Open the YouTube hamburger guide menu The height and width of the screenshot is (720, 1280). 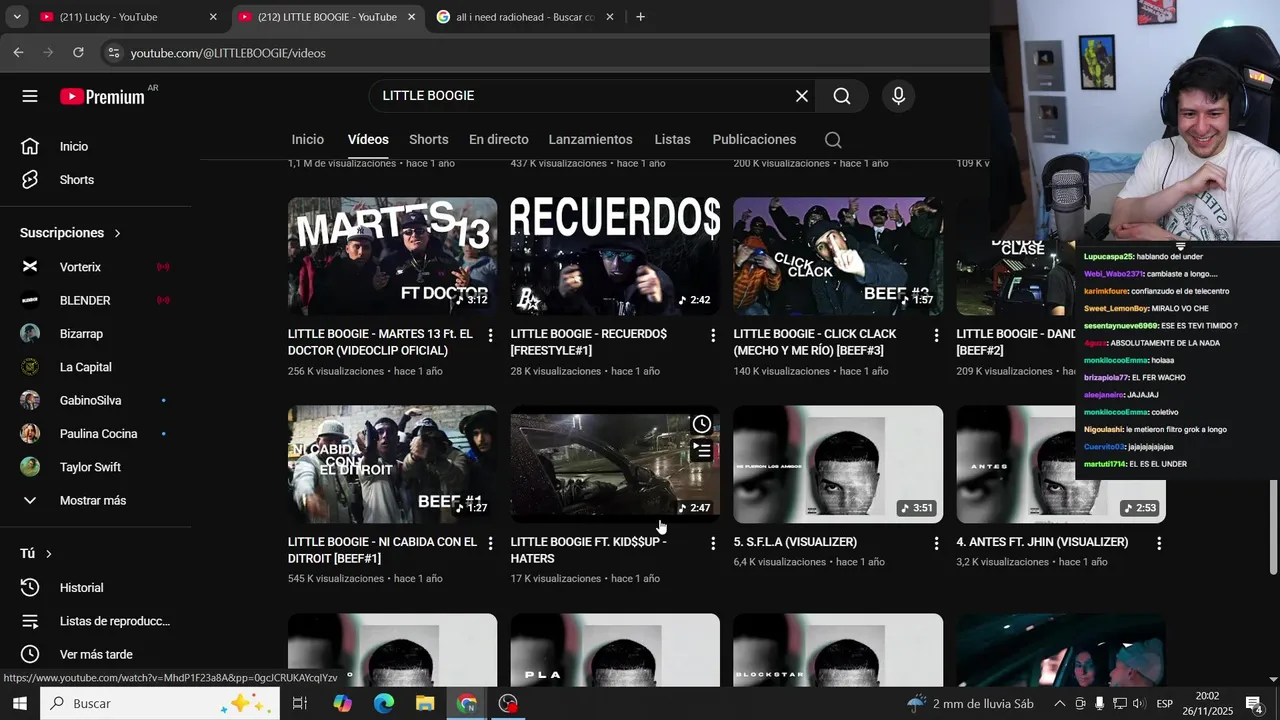pyautogui.click(x=30, y=96)
